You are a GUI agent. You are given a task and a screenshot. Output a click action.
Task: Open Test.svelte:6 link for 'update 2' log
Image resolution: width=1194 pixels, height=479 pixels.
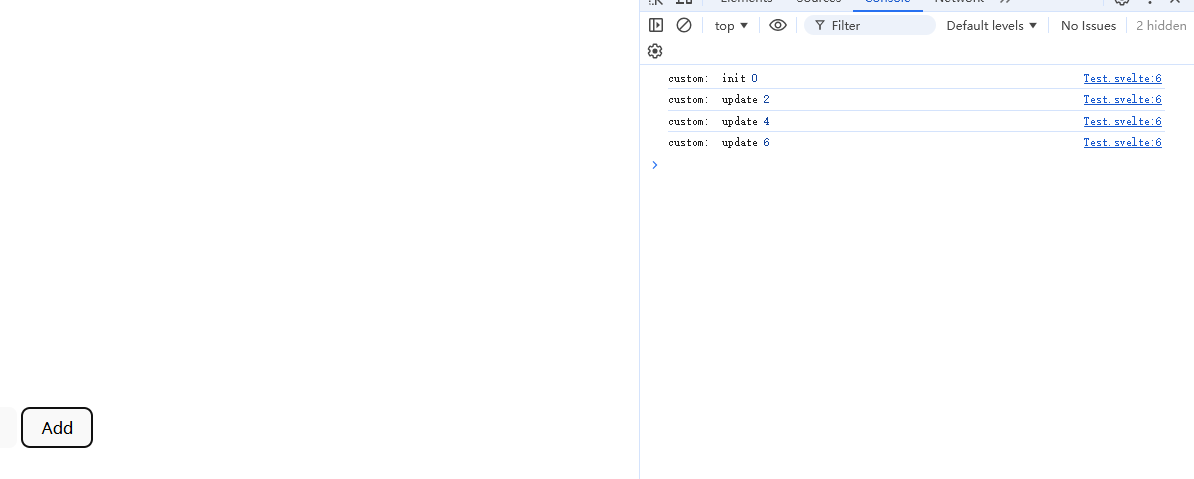1122,100
